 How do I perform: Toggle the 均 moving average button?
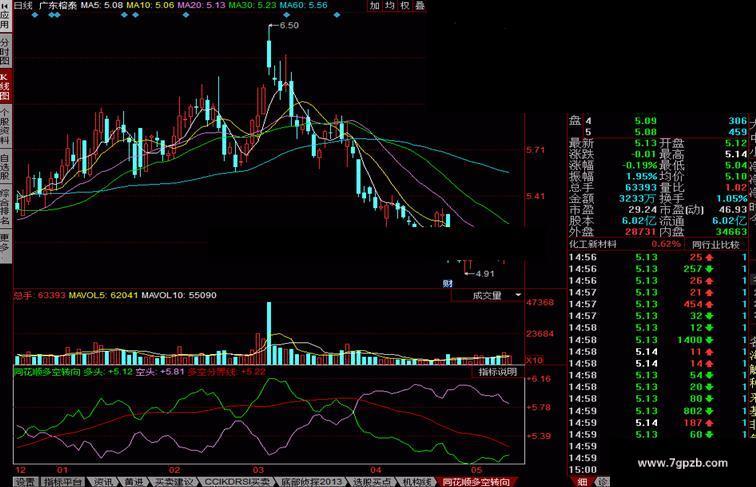(390, 5)
